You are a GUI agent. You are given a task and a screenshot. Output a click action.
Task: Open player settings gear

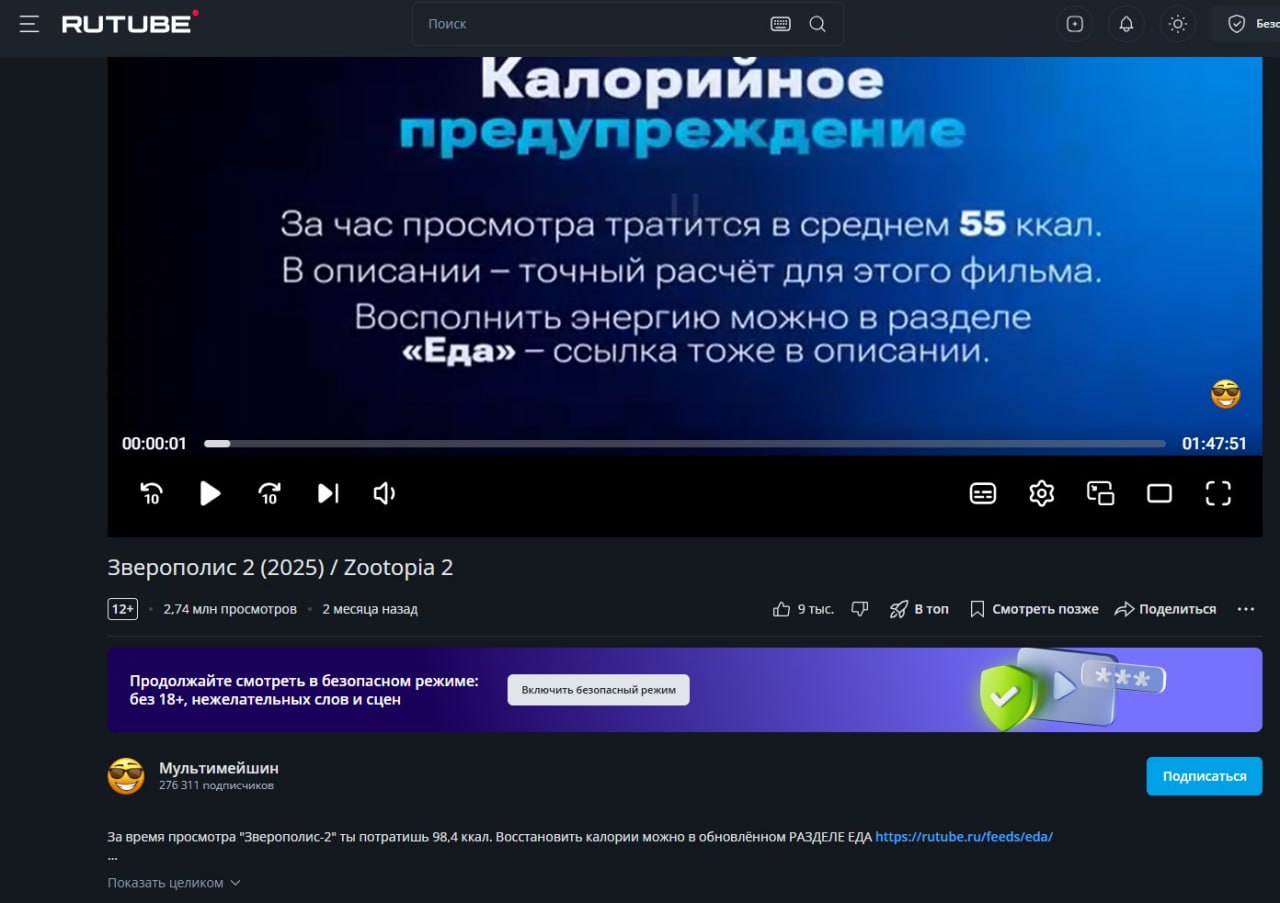coord(1041,493)
